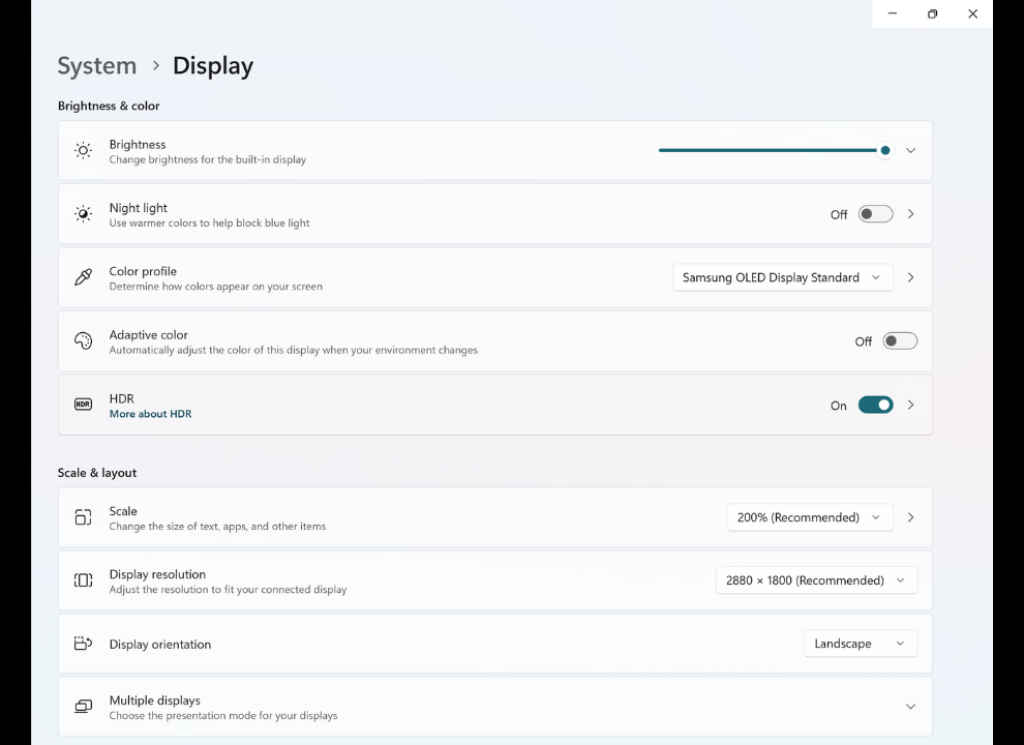Open the Samsung OLED Display Standard dropdown
This screenshot has height=745, width=1024.
point(782,277)
